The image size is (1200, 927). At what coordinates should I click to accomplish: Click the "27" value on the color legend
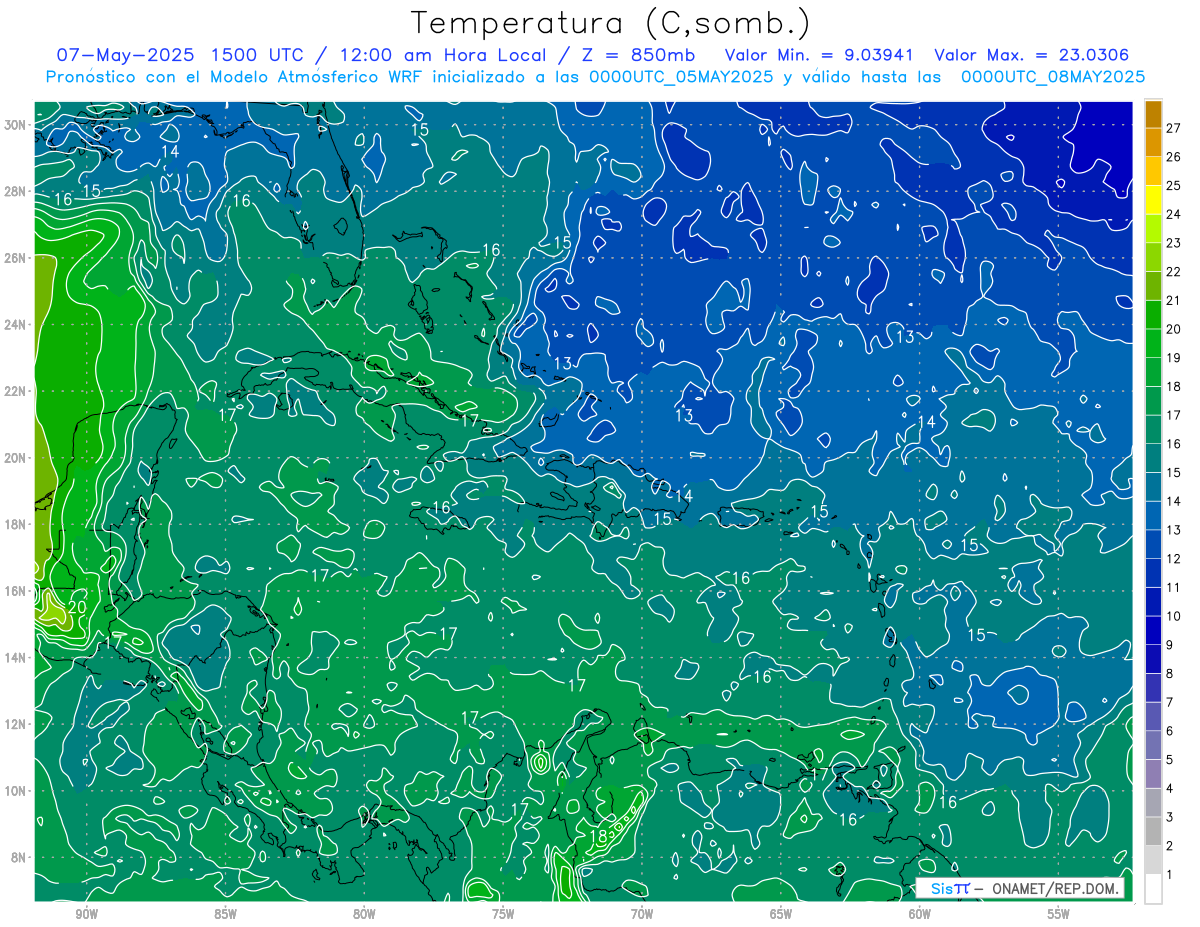pos(1173,128)
